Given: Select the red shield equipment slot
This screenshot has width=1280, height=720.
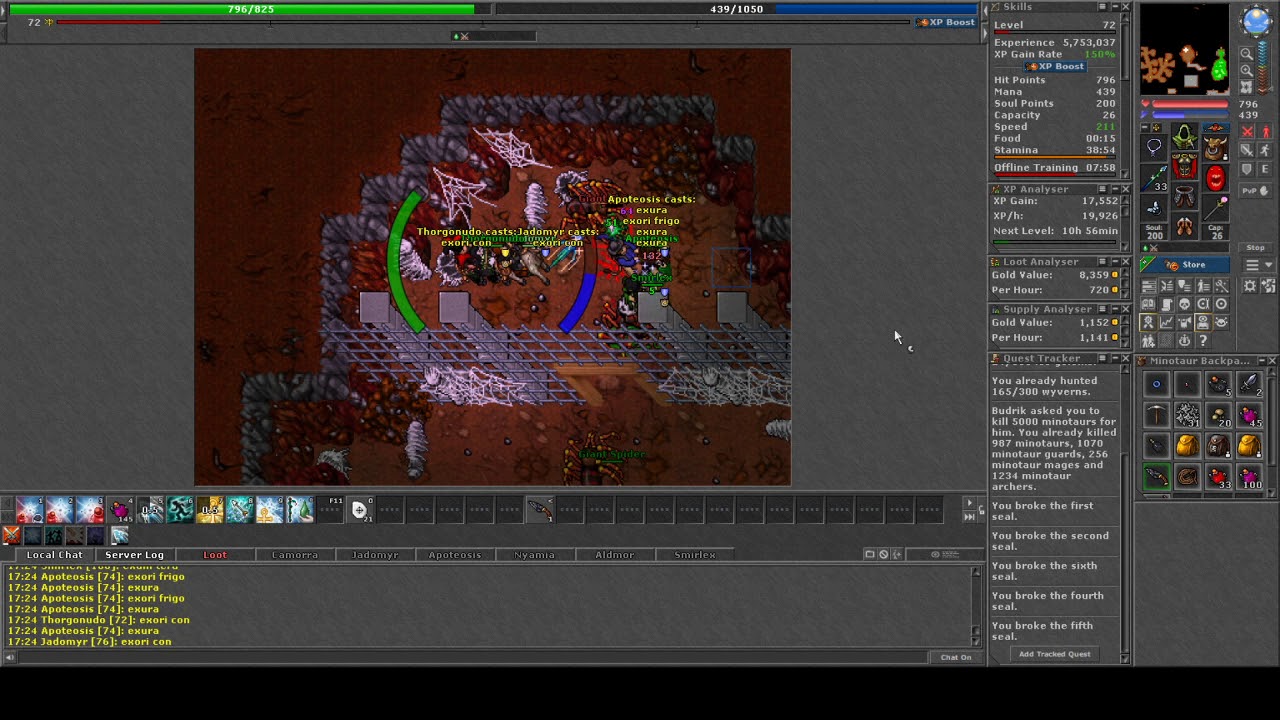Looking at the screenshot, I should [x=1216, y=178].
